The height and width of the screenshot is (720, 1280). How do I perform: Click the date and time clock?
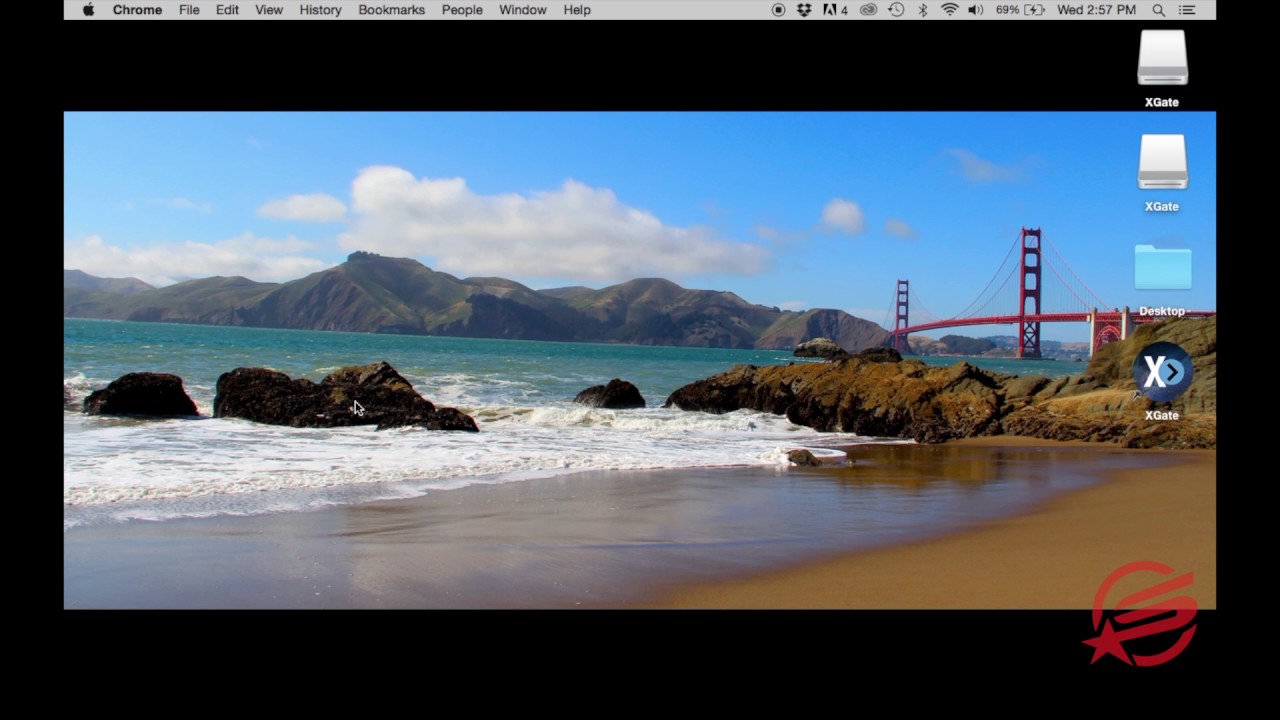click(1096, 10)
